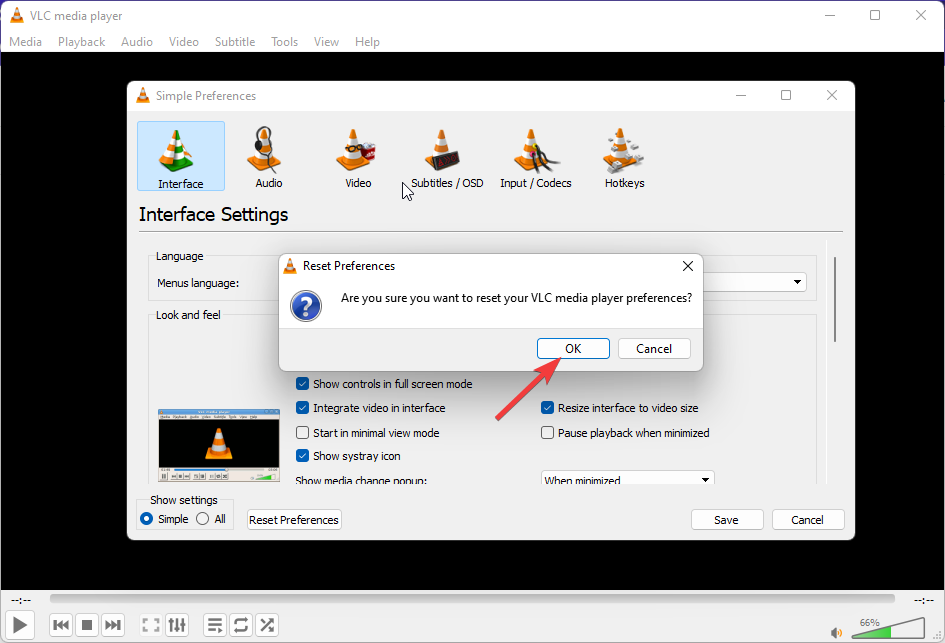Screen dimensions: 945x643
Task: Maximize the Simple Preferences window
Action: [786, 95]
